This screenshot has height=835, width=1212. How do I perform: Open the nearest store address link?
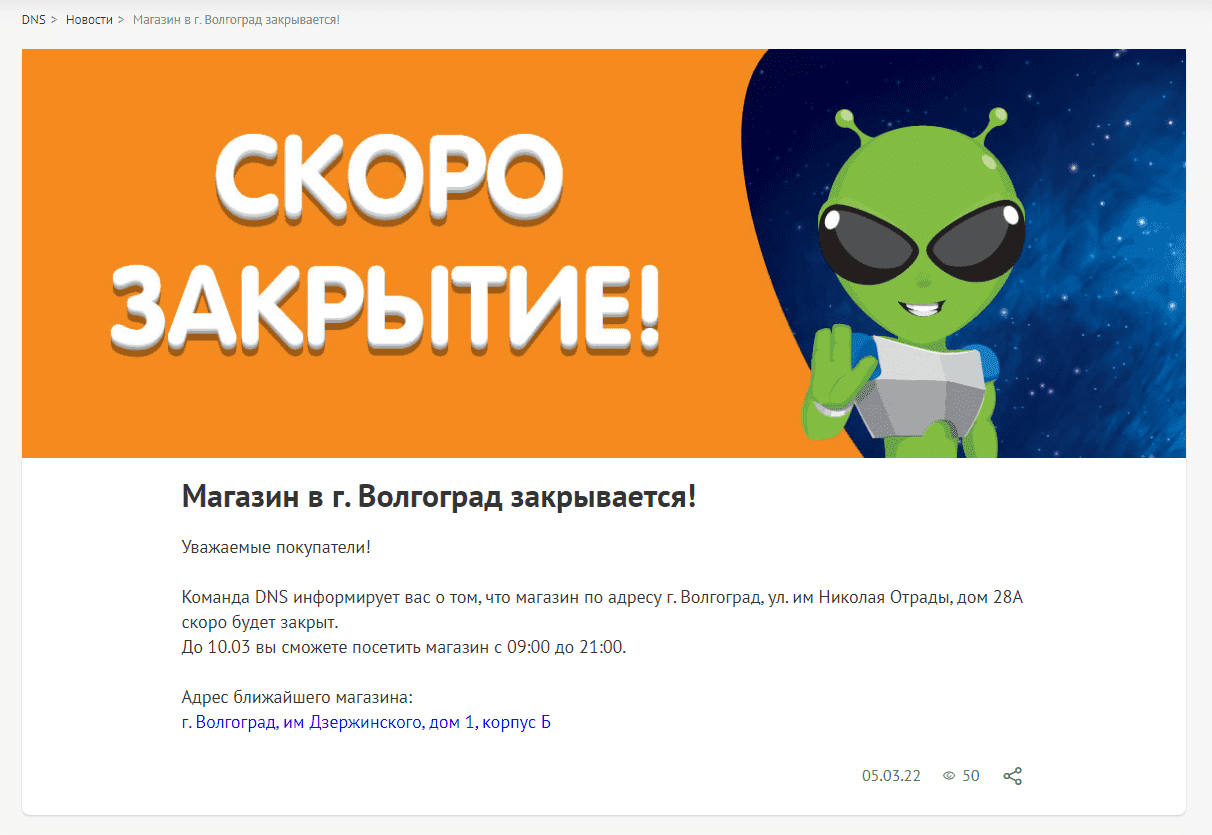(366, 722)
